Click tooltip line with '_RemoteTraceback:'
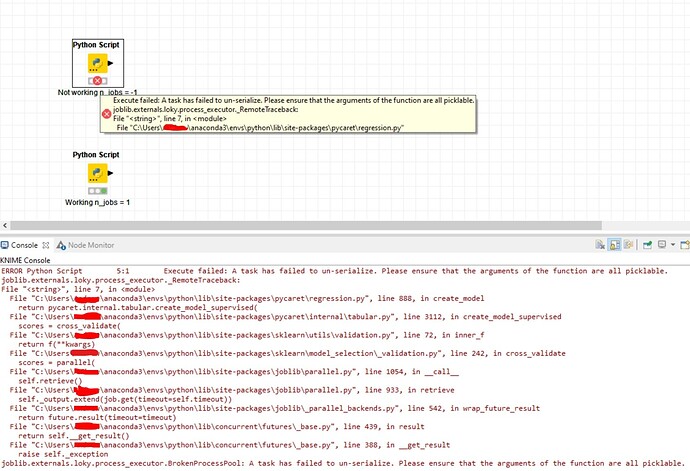690x471 pixels. click(206, 109)
